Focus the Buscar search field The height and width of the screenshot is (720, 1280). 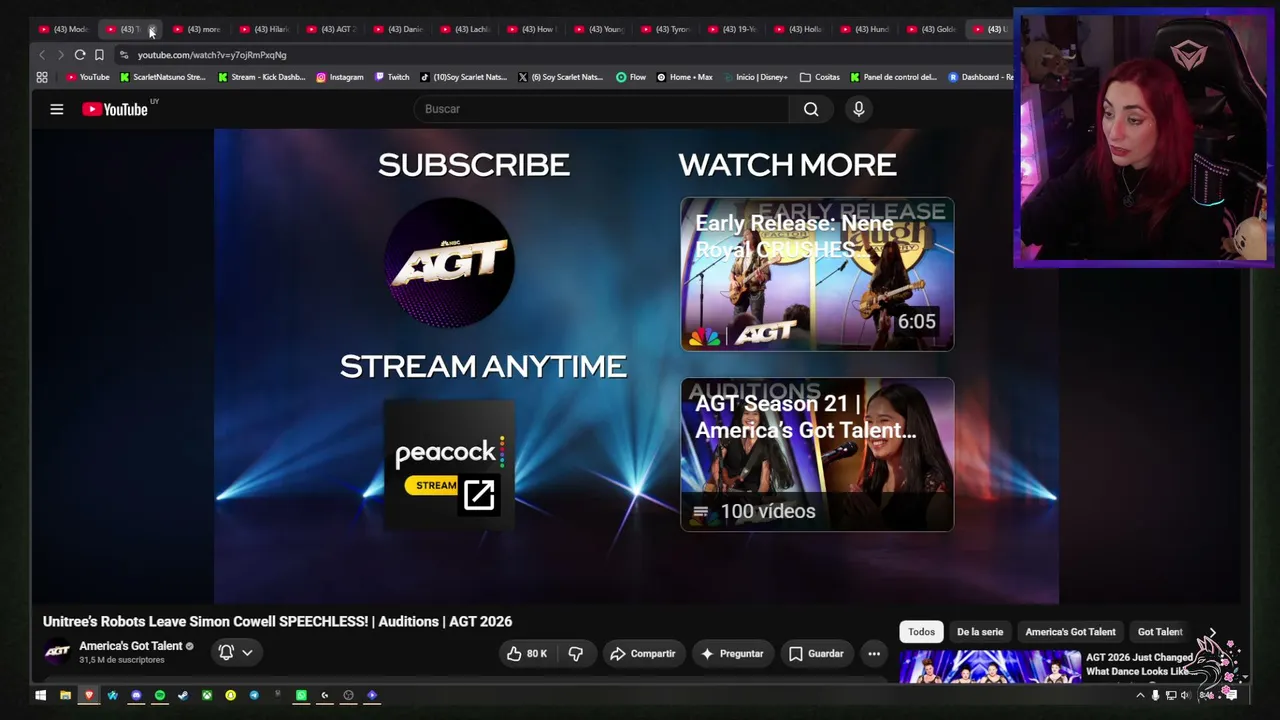point(602,109)
